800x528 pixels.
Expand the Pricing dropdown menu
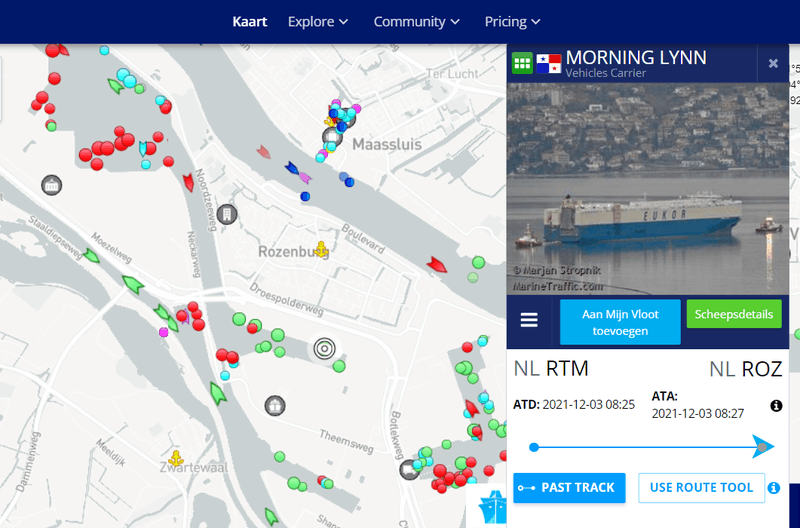point(512,22)
